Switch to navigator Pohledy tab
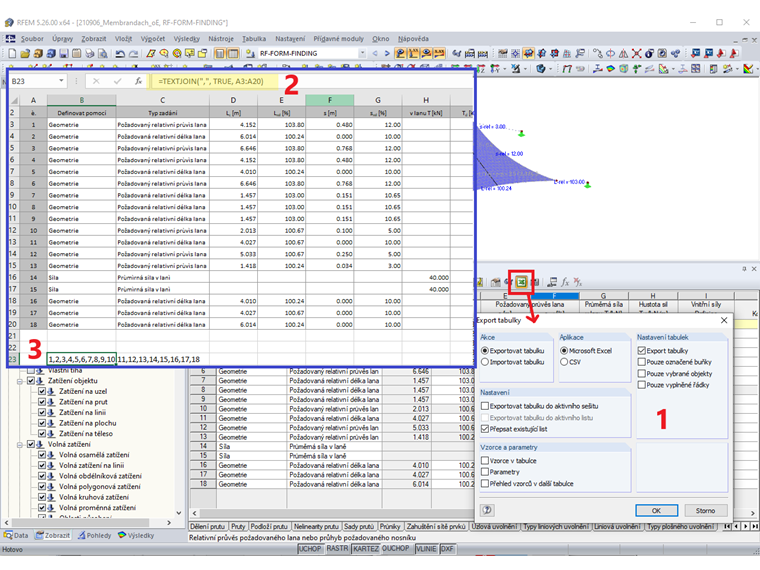This screenshot has height=570, width=760. [x=95, y=536]
